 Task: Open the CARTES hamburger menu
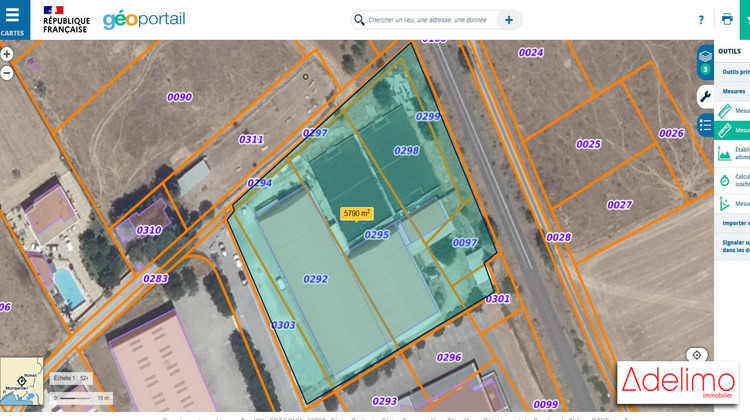(x=13, y=19)
